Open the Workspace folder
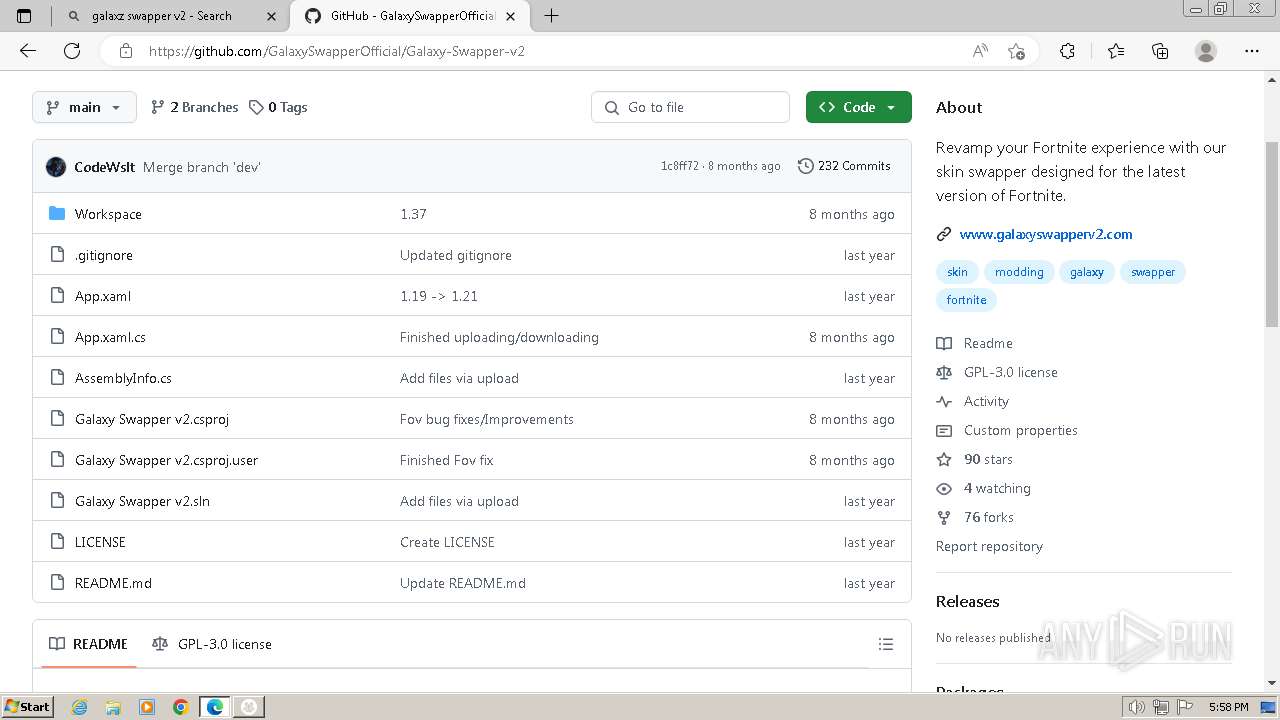This screenshot has width=1280, height=720. coord(108,214)
